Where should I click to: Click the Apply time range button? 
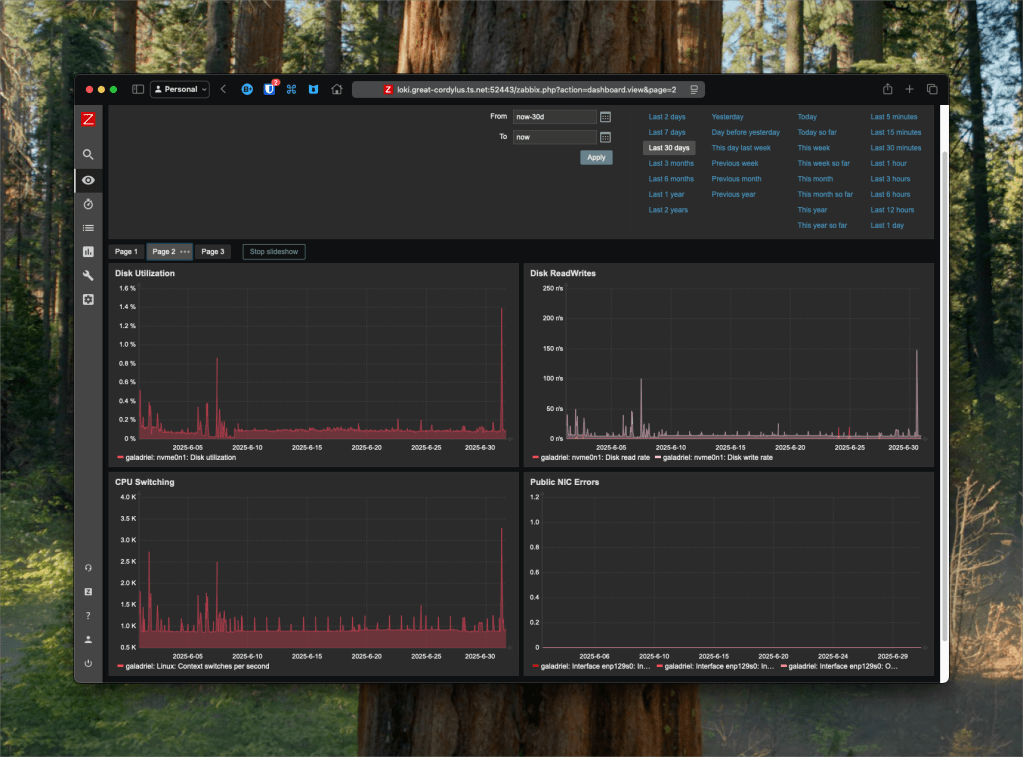pyautogui.click(x=596, y=157)
